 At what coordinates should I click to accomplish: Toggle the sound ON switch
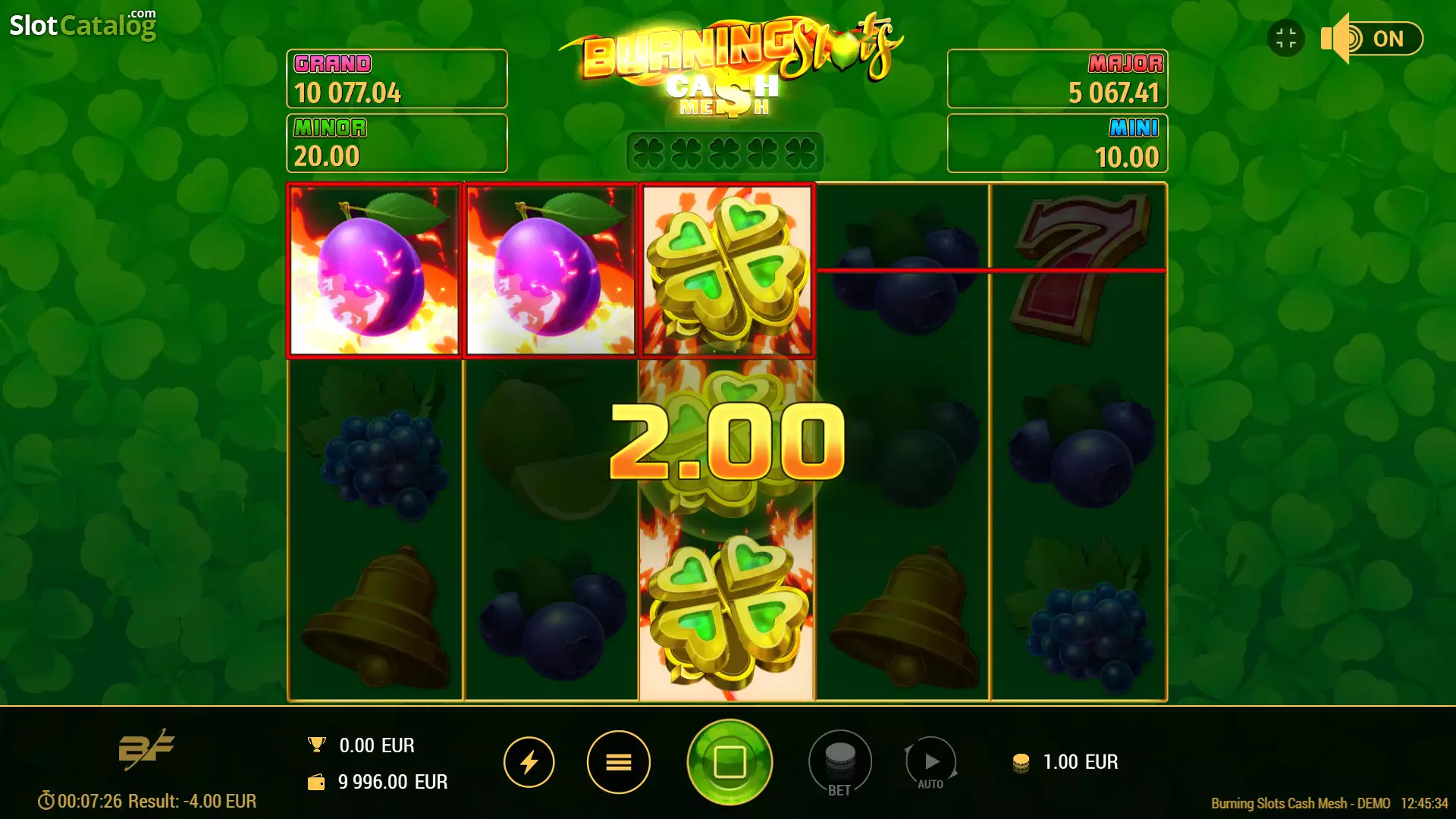click(x=1372, y=39)
